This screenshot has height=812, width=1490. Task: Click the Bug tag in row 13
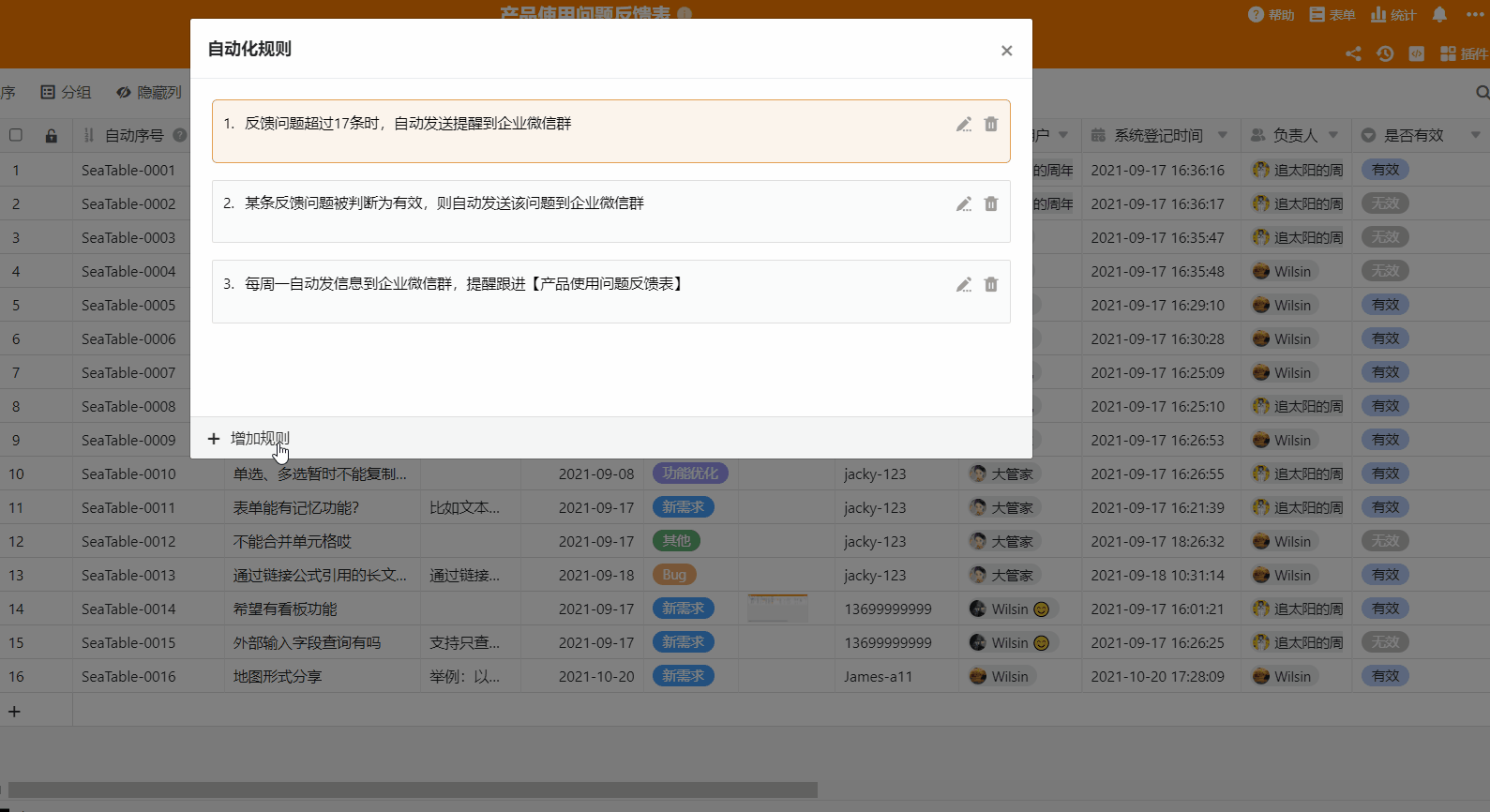click(x=674, y=575)
